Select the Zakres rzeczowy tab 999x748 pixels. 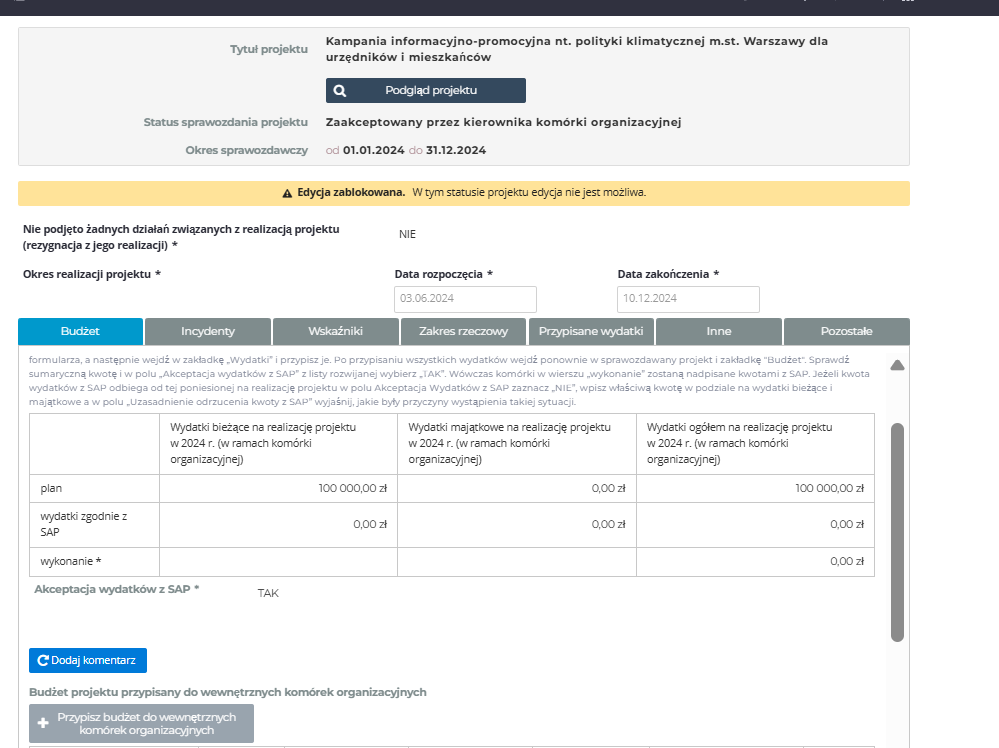[x=463, y=331]
